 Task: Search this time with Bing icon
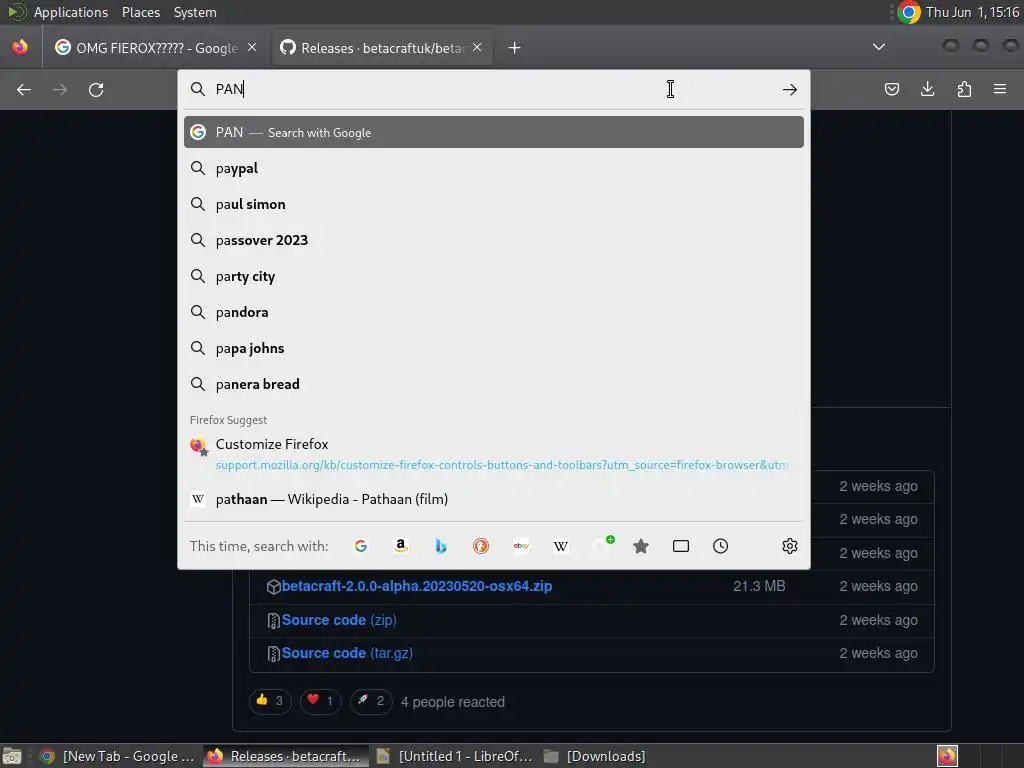click(441, 546)
